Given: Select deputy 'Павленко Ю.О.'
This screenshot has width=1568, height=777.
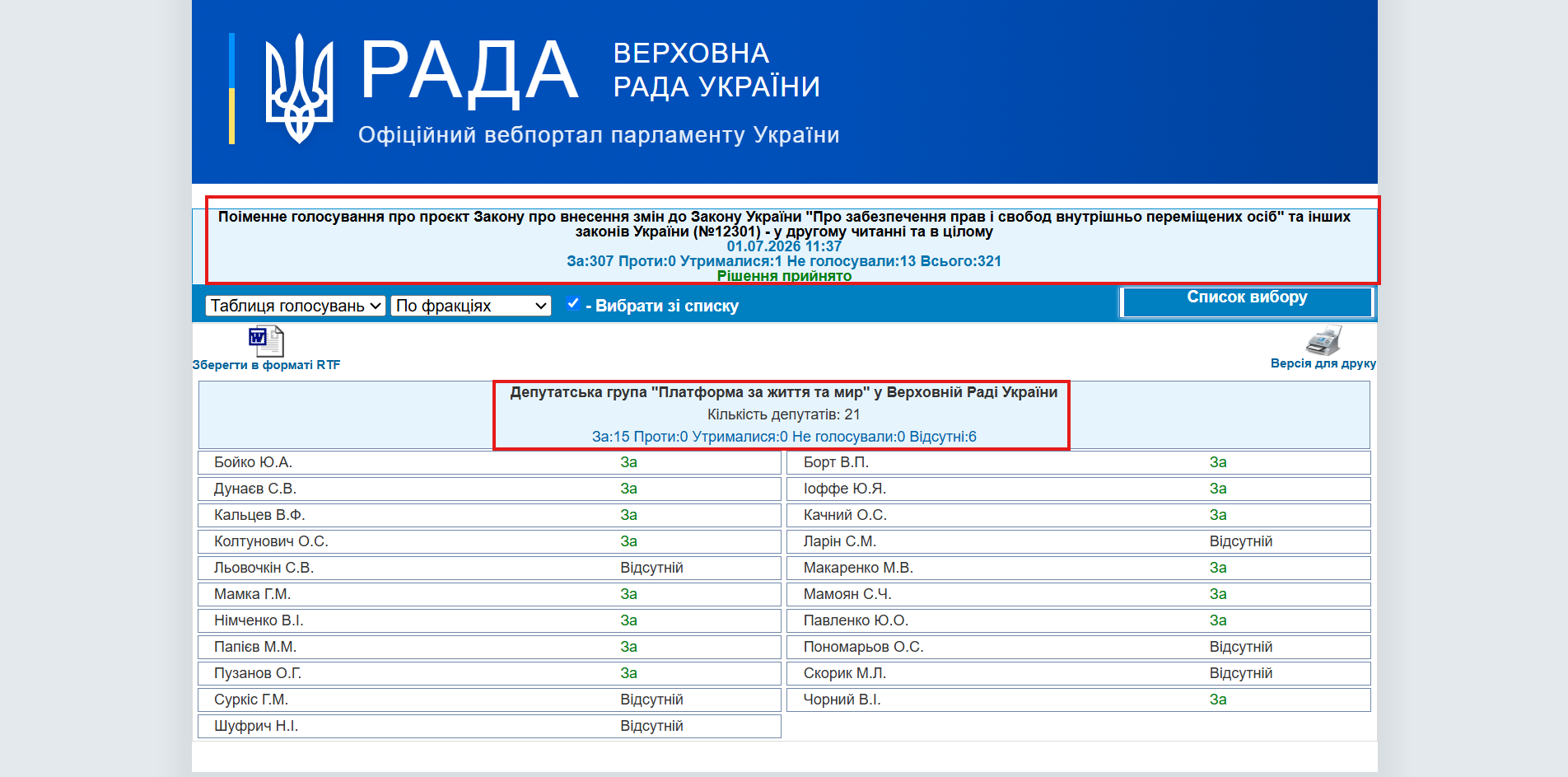Looking at the screenshot, I should [856, 620].
